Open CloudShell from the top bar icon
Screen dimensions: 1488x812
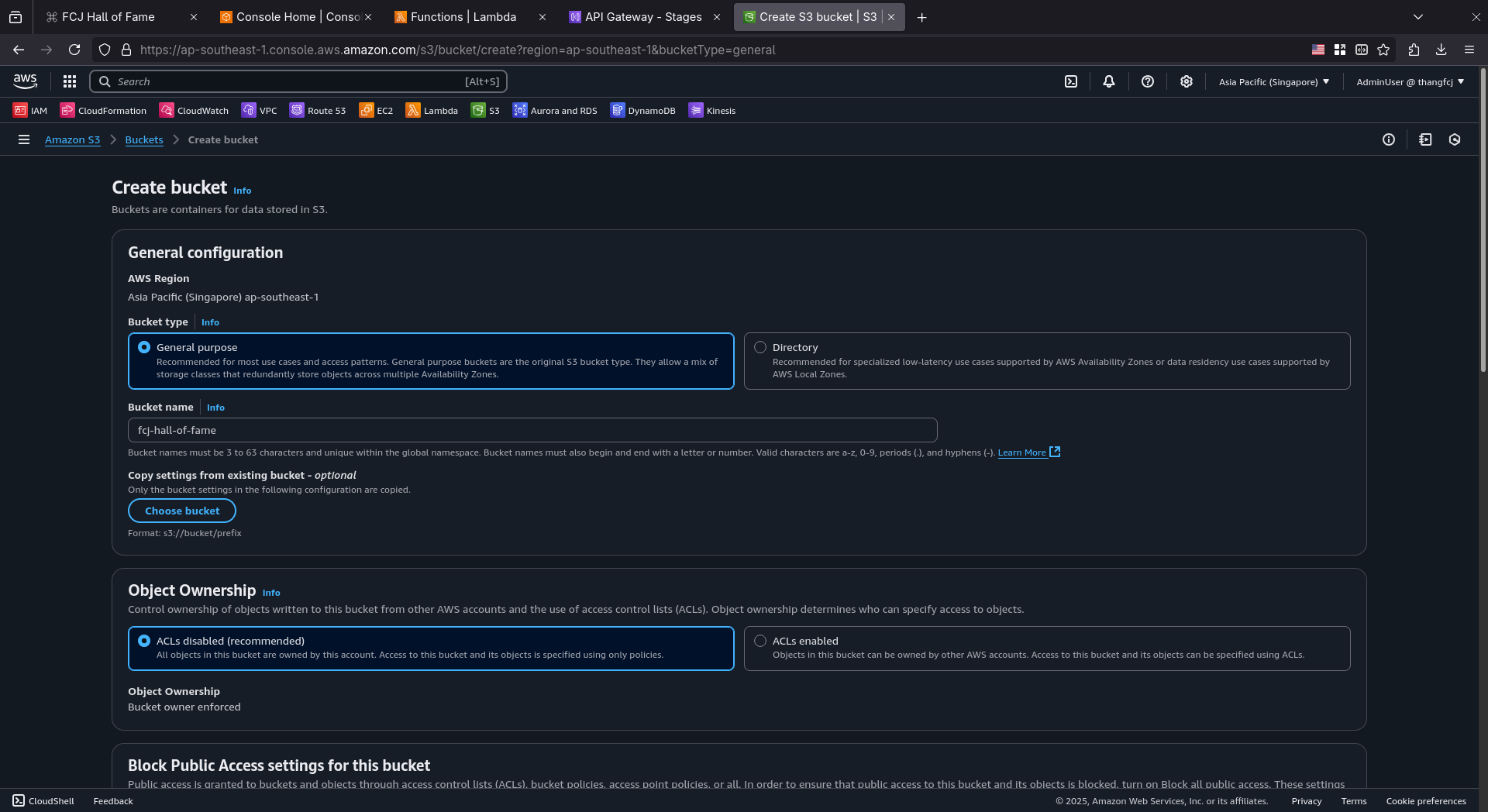point(1071,81)
